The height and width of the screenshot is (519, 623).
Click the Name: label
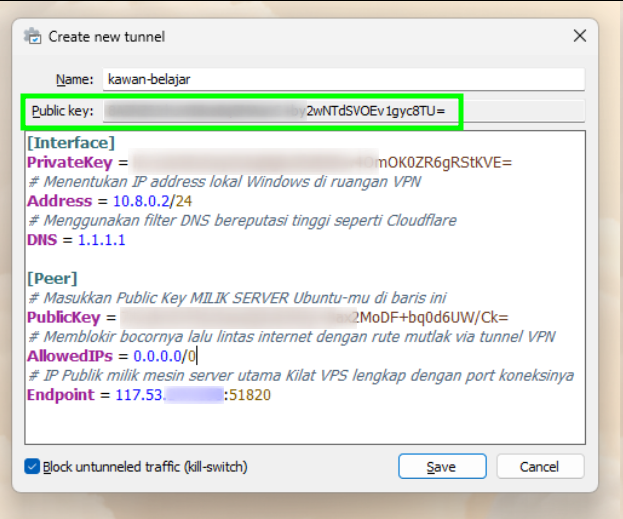pos(74,79)
